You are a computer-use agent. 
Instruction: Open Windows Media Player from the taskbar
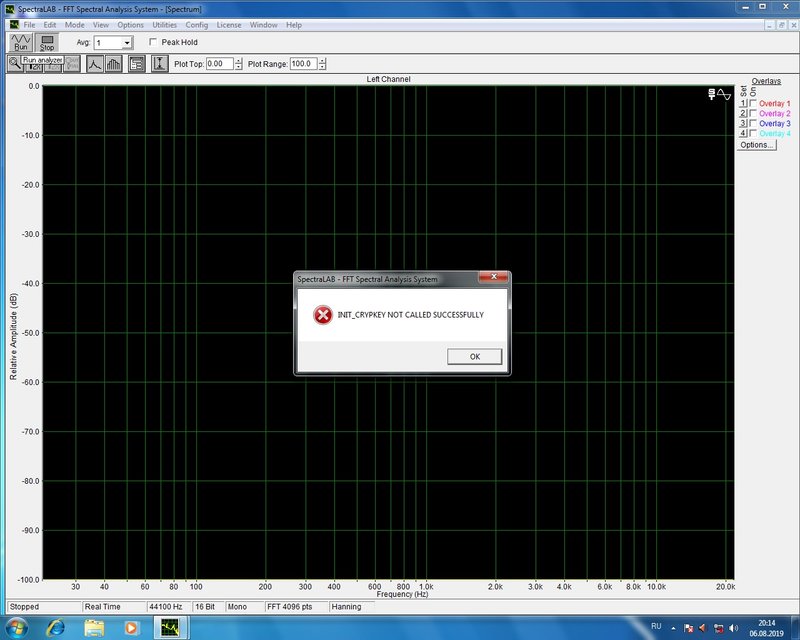(x=131, y=627)
